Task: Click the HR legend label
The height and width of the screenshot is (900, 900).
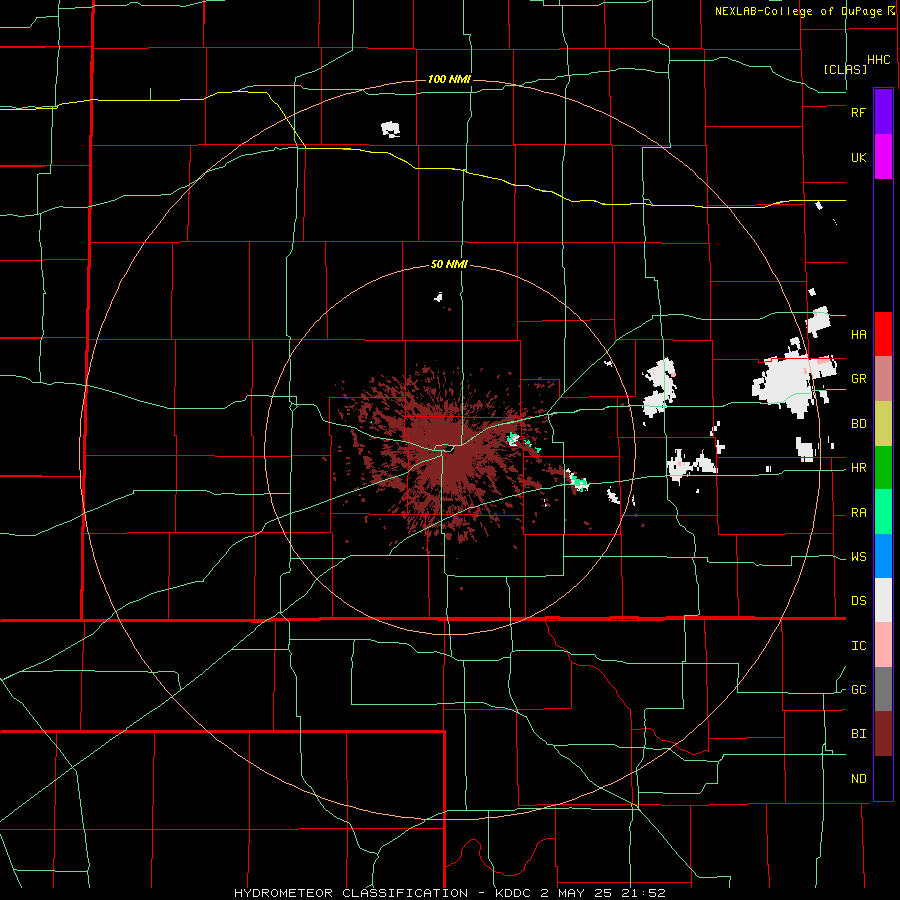Action: click(x=858, y=468)
